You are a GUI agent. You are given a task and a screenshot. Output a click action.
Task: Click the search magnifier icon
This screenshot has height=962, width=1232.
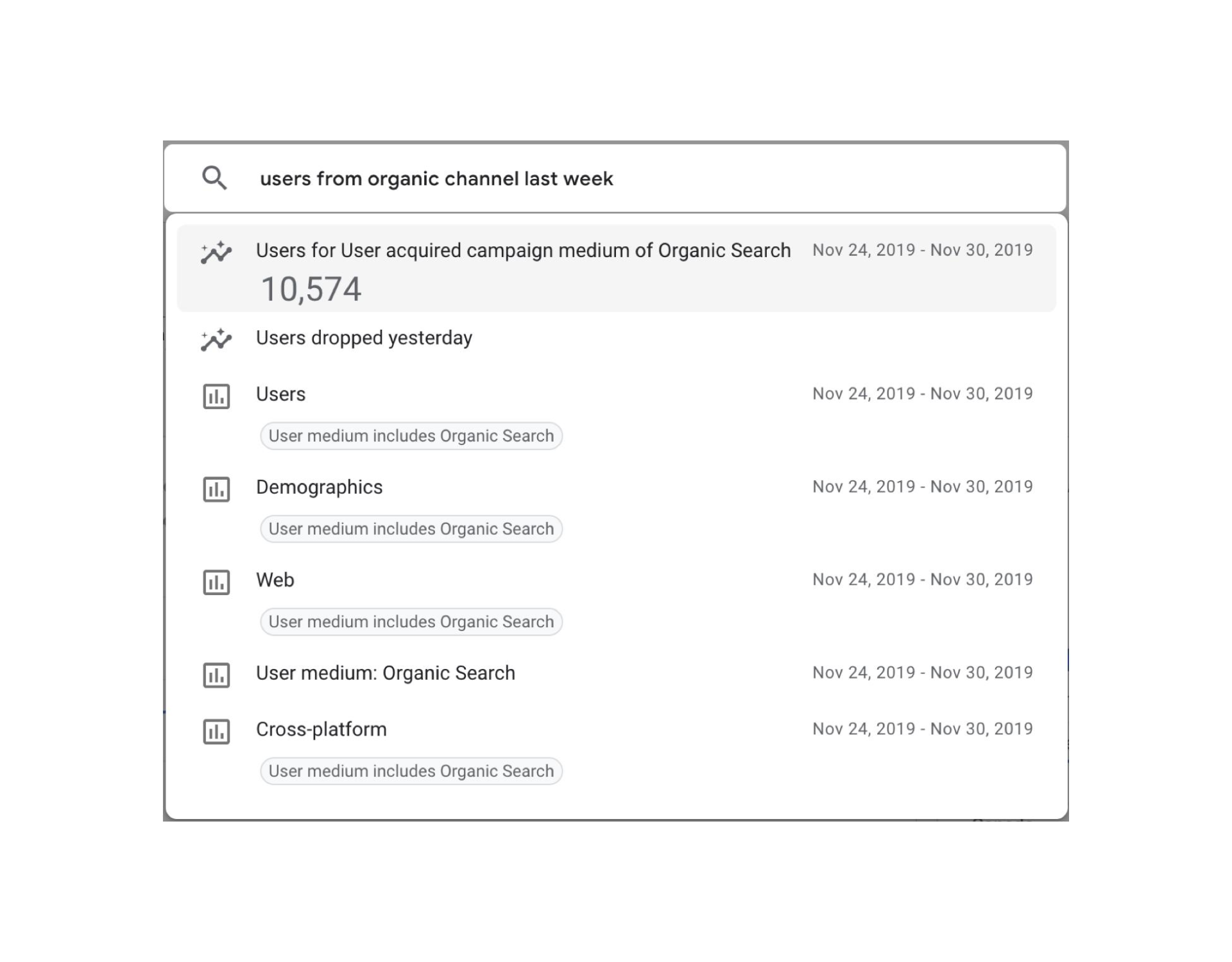(214, 178)
